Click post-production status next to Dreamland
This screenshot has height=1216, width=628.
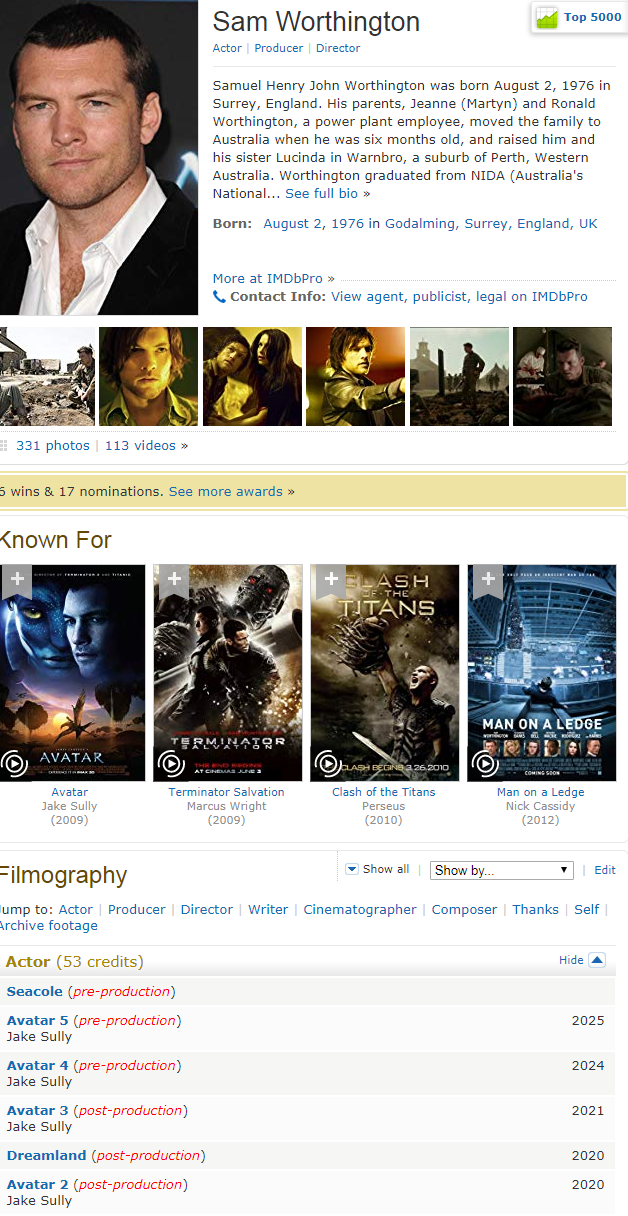coord(148,1156)
